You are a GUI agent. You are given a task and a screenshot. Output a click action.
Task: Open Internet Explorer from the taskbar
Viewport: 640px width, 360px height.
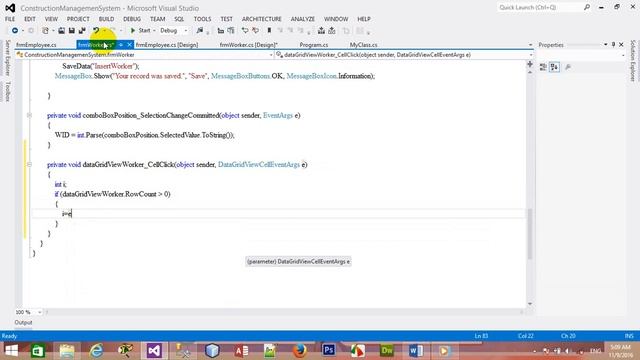[96, 350]
